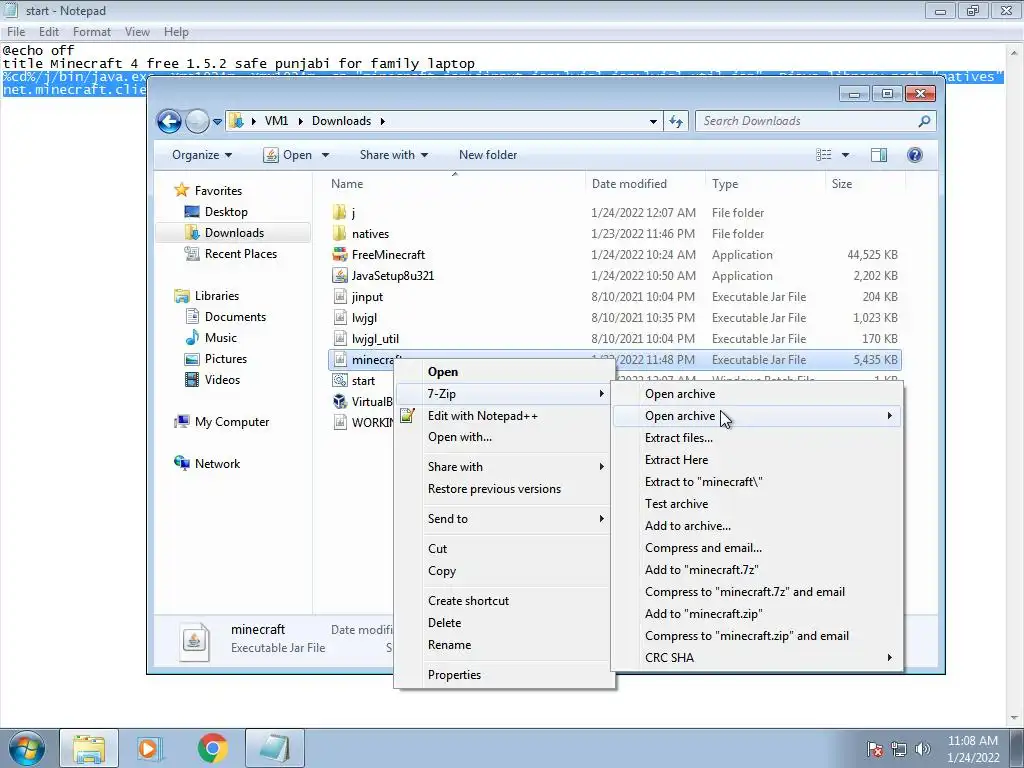Viewport: 1024px width, 768px height.
Task: Expand the Send to submenu
Action: pyautogui.click(x=504, y=519)
